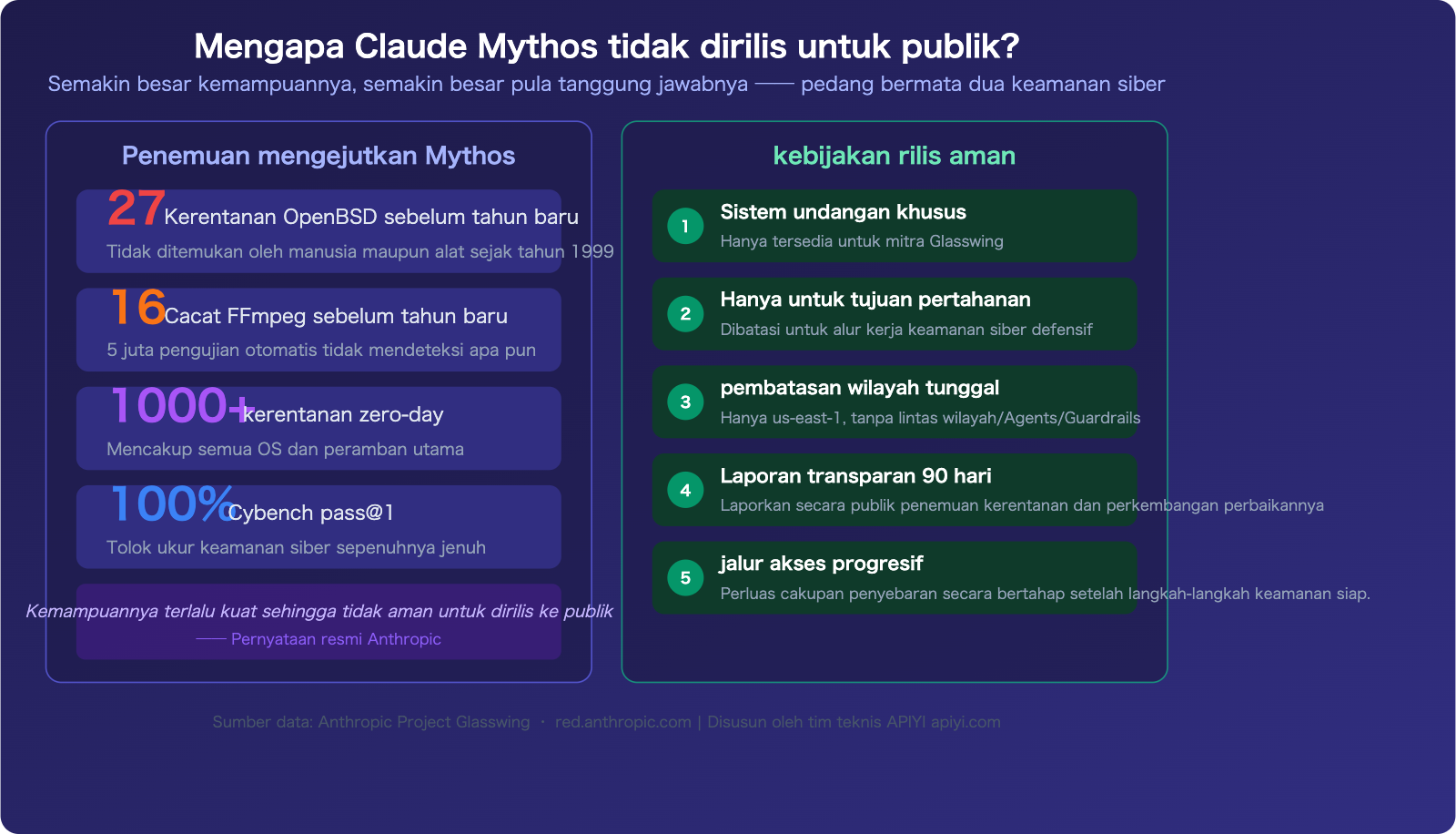This screenshot has width=1456, height=834.
Task: Click the Cacat FFmpeg sebelum tahun baru card
Action: 318,330
